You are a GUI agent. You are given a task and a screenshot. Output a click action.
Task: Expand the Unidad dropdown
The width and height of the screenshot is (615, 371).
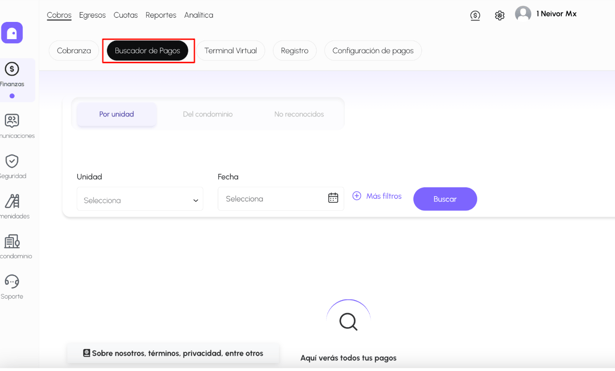[140, 200]
